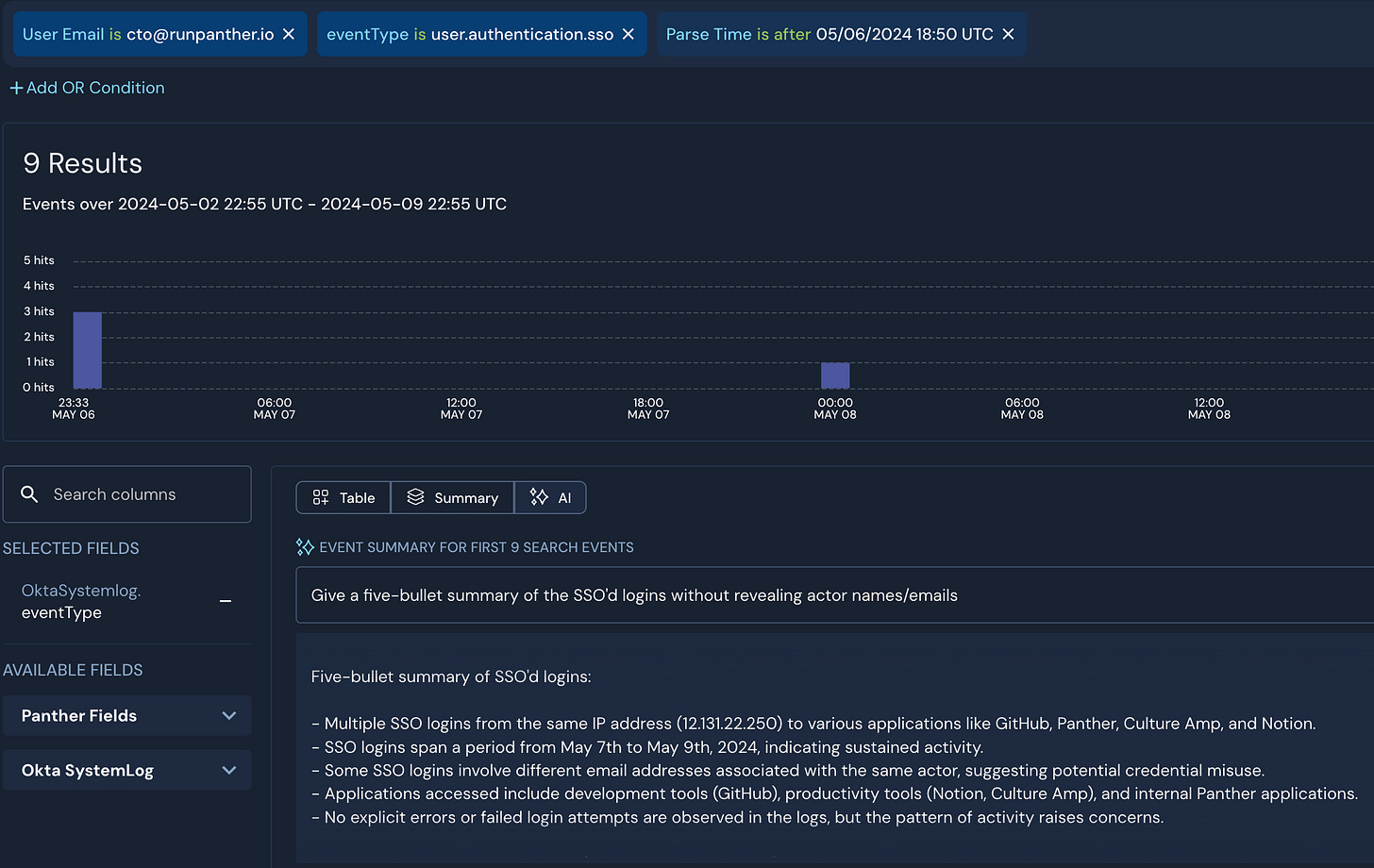Viewport: 1374px width, 868px height.
Task: Click the plus icon before Add OR Condition
Action: coord(16,88)
